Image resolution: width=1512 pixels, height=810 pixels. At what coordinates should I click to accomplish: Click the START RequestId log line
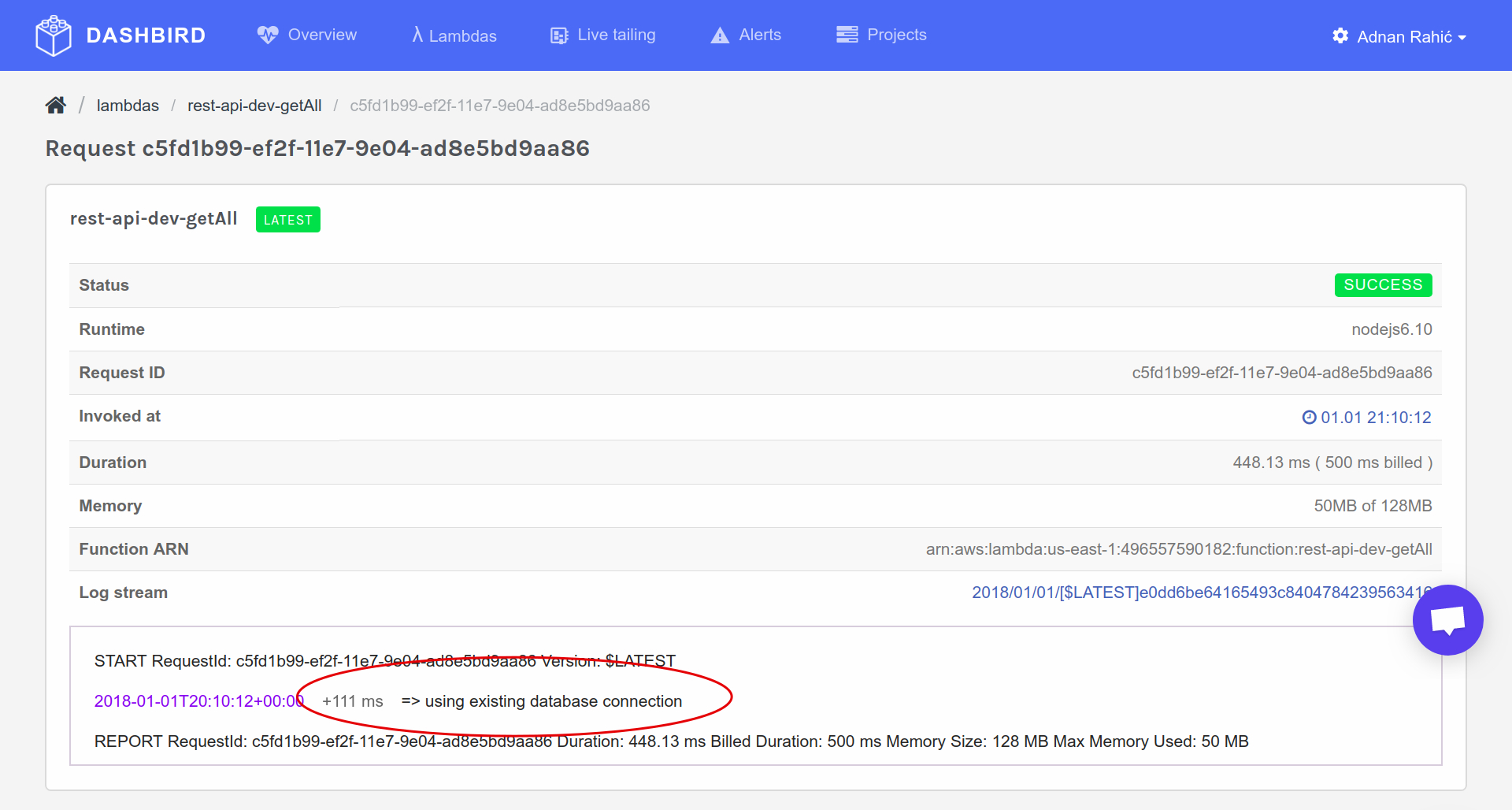(385, 661)
